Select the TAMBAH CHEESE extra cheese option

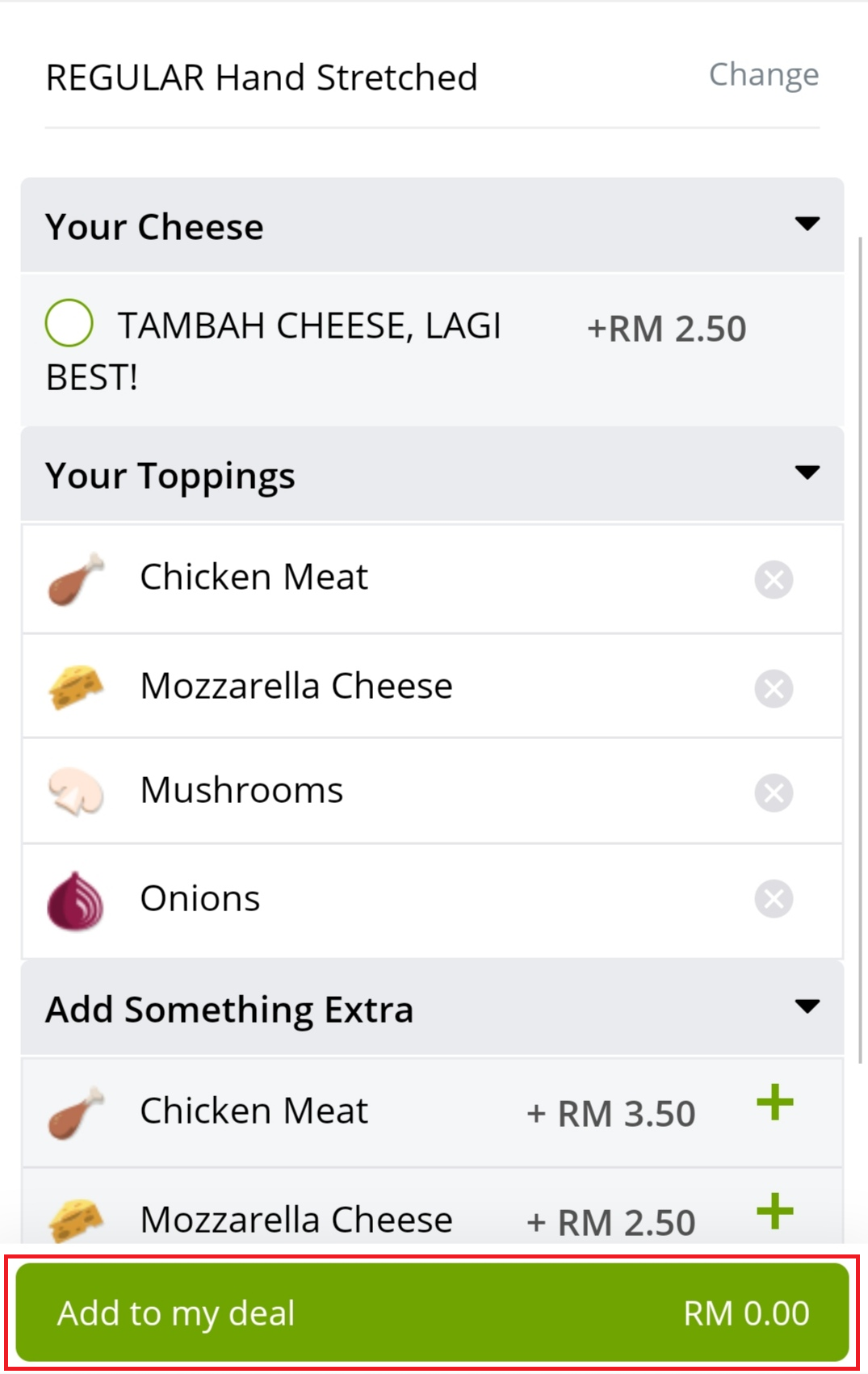click(69, 323)
